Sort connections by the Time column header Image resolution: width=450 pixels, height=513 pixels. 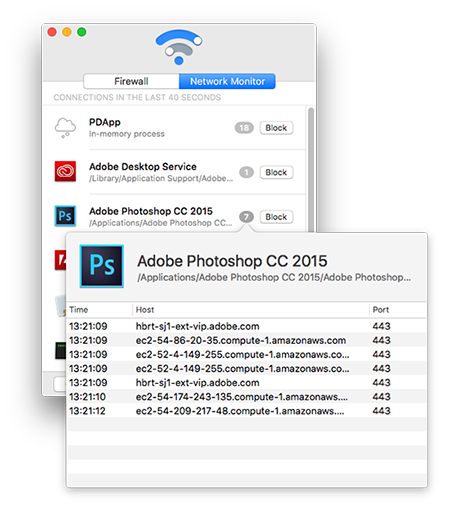[x=100, y=310]
